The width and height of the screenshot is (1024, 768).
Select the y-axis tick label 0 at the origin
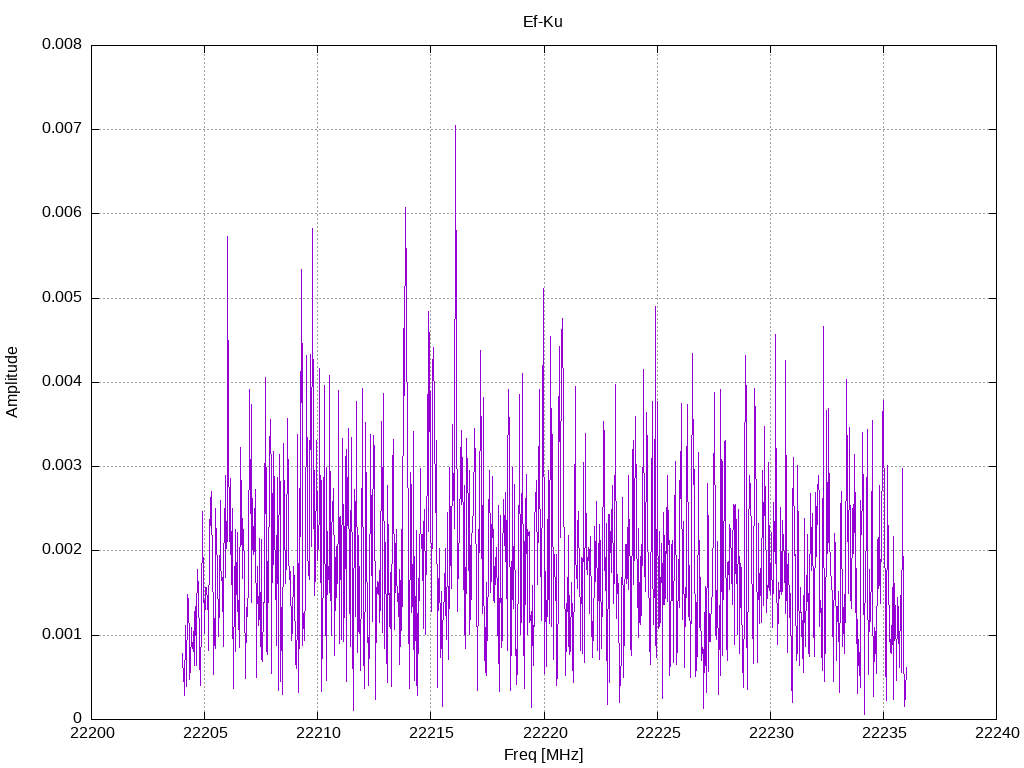click(78, 719)
